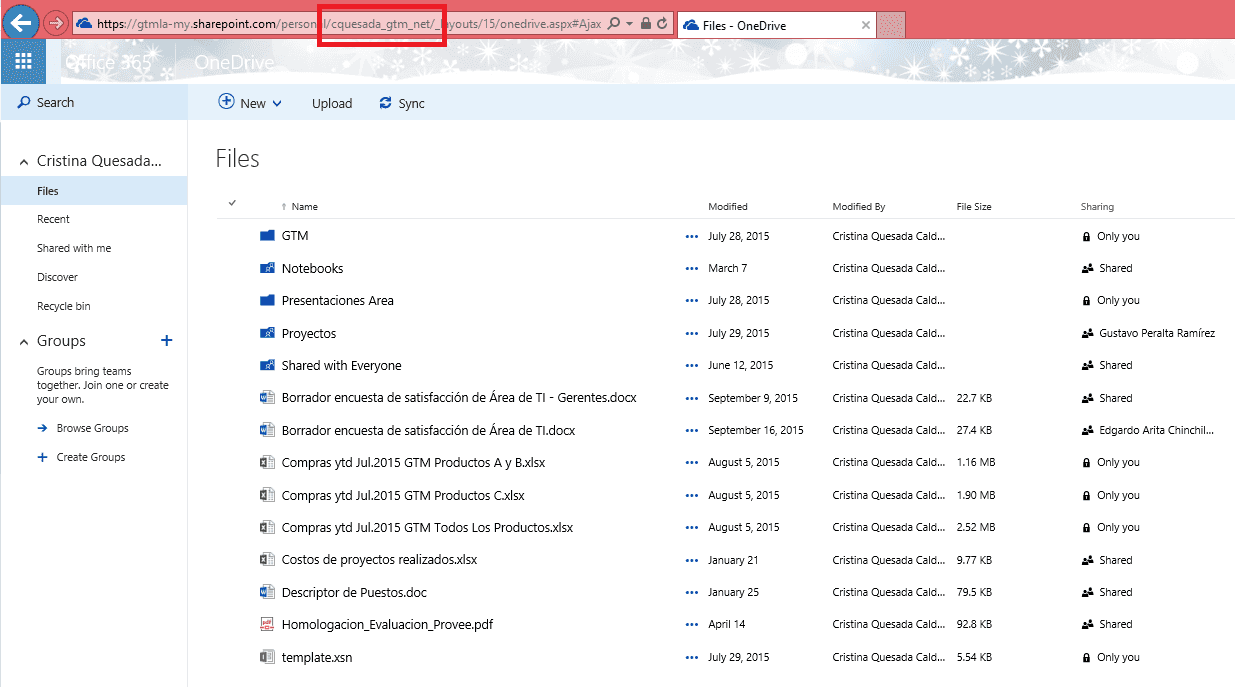
Task: Click Shared people icon for Notebooks row
Action: (1087, 268)
